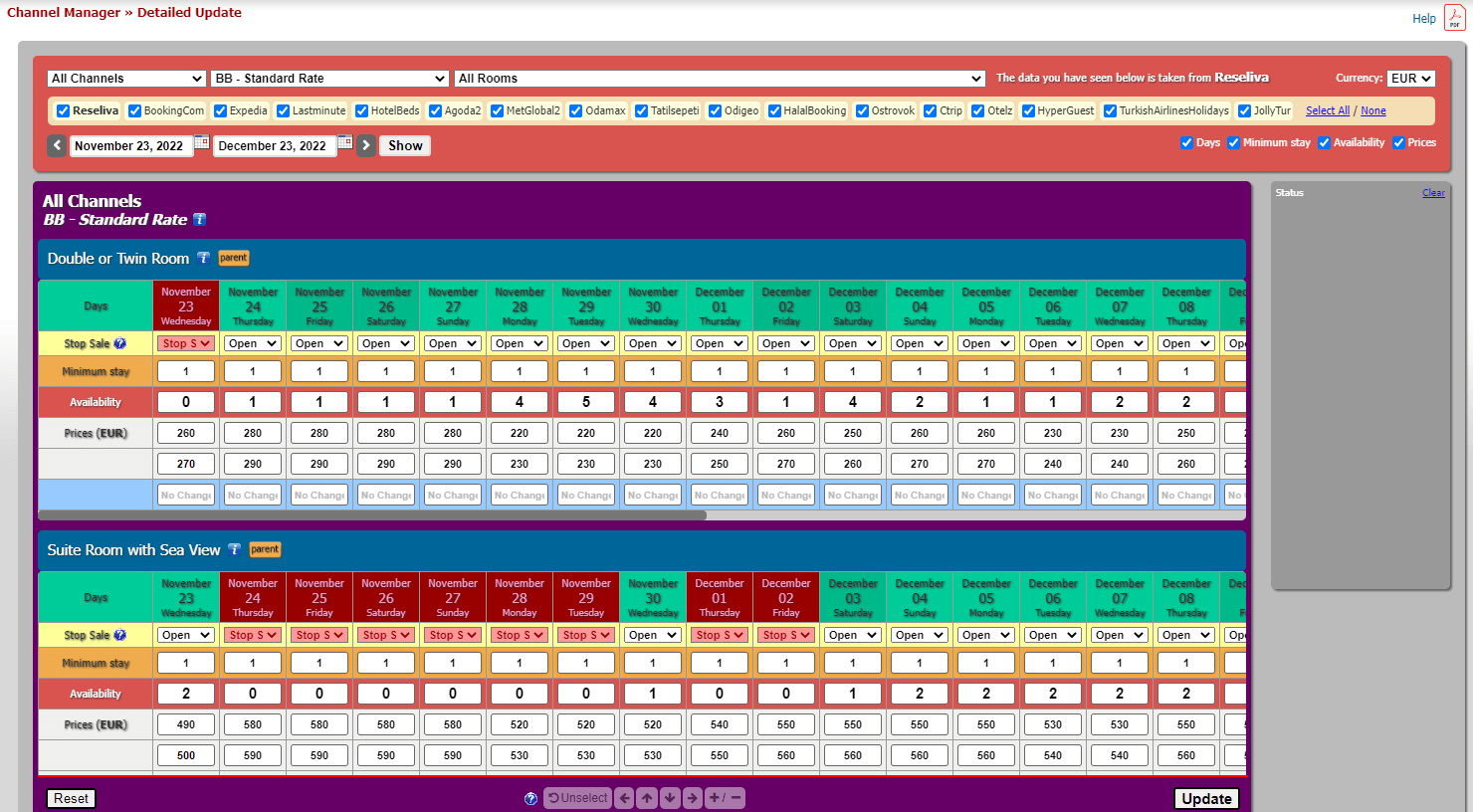This screenshot has width=1473, height=812.
Task: Select December 05 Monday header in Suite room
Action: click(986, 597)
